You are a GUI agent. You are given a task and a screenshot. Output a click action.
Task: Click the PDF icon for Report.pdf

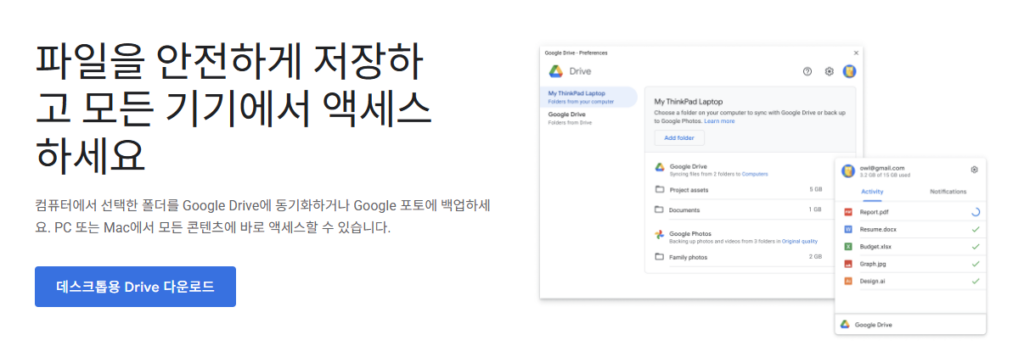coord(848,212)
